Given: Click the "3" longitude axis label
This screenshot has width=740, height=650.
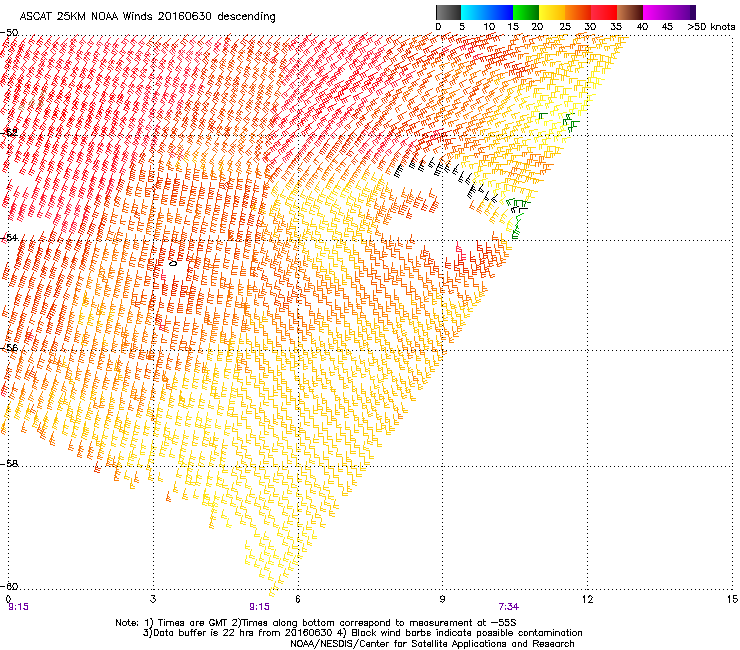Looking at the screenshot, I should point(153,599).
